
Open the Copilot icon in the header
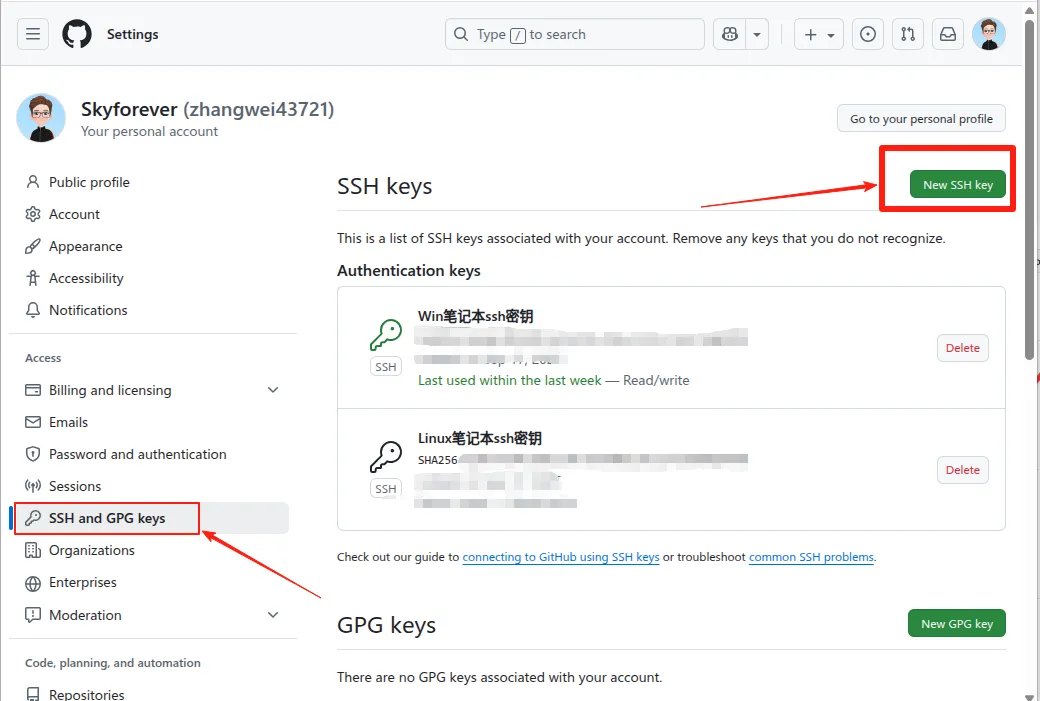click(729, 33)
